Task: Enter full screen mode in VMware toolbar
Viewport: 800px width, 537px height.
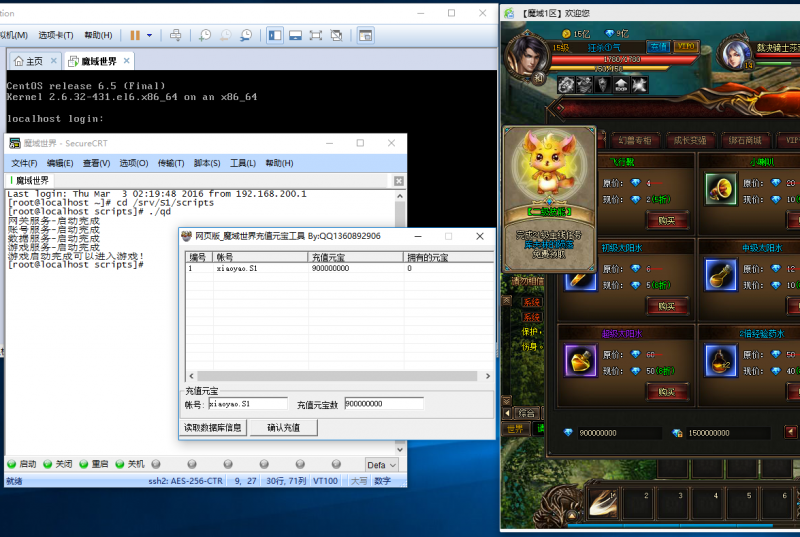Action: 316,35
